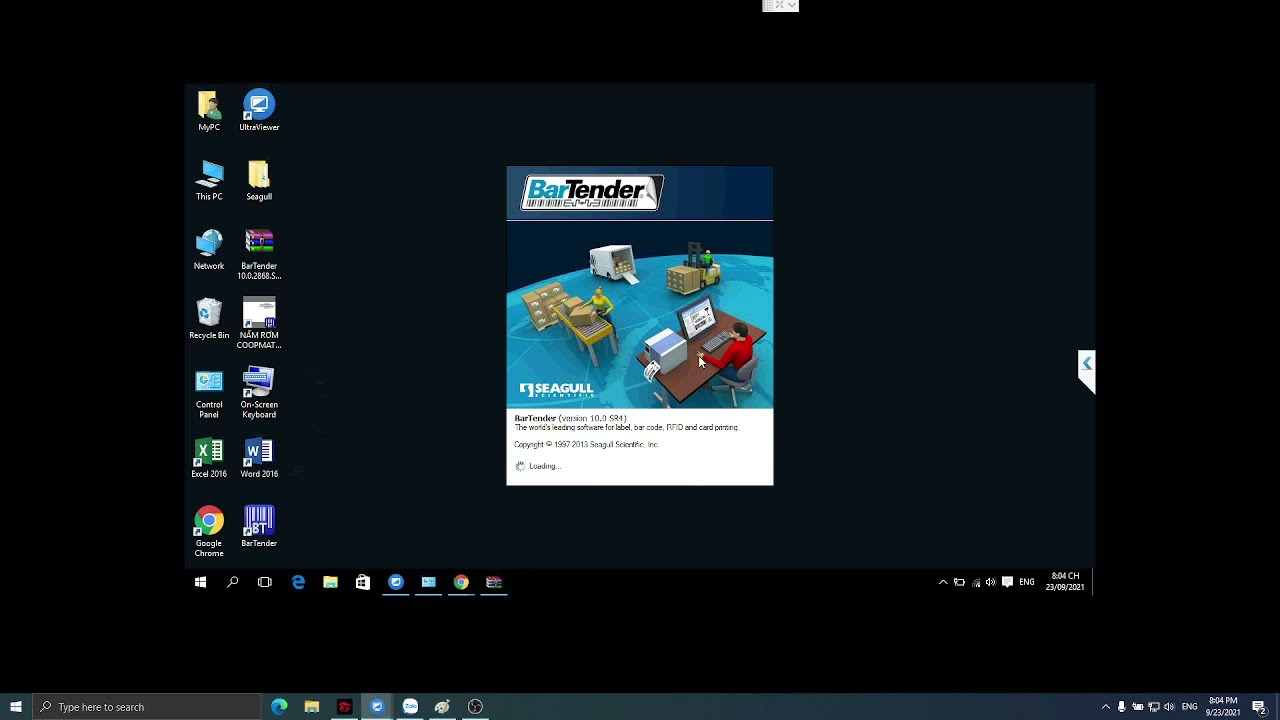Open the Seagull folder on desktop

(x=259, y=180)
